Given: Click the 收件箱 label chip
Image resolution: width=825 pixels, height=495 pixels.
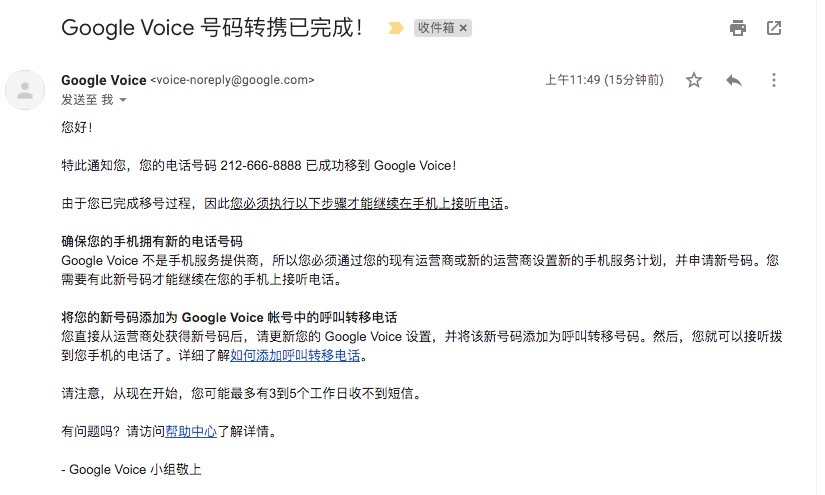Looking at the screenshot, I should (x=436, y=28).
